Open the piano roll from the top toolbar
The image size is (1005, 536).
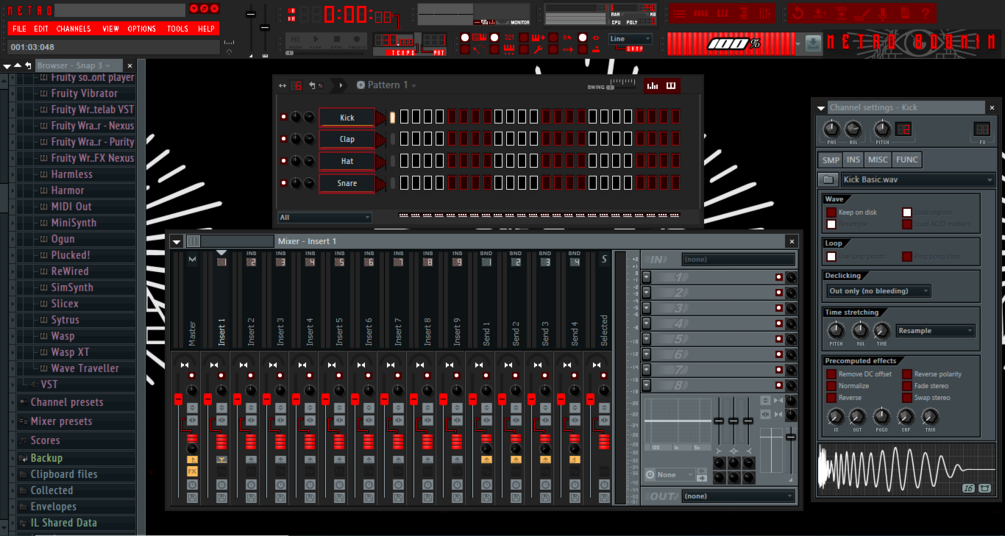pos(722,13)
